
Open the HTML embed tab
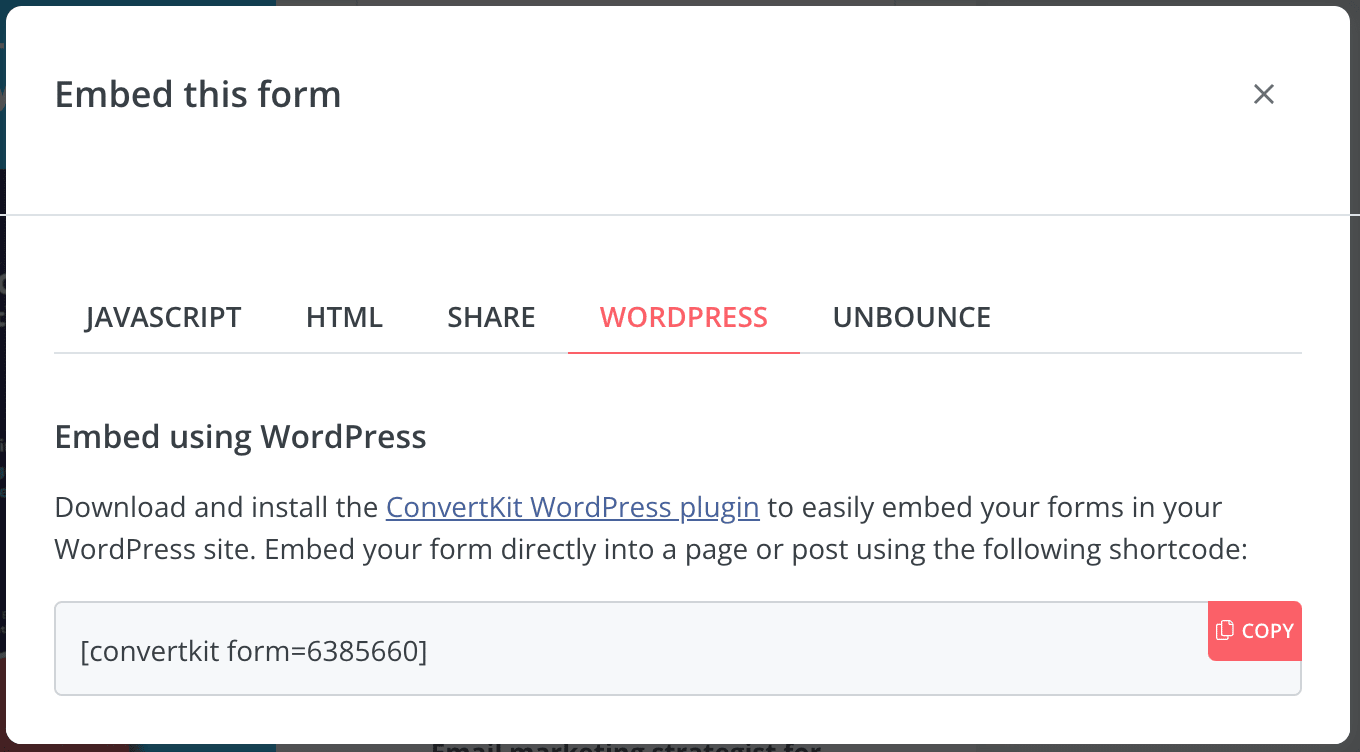344,317
